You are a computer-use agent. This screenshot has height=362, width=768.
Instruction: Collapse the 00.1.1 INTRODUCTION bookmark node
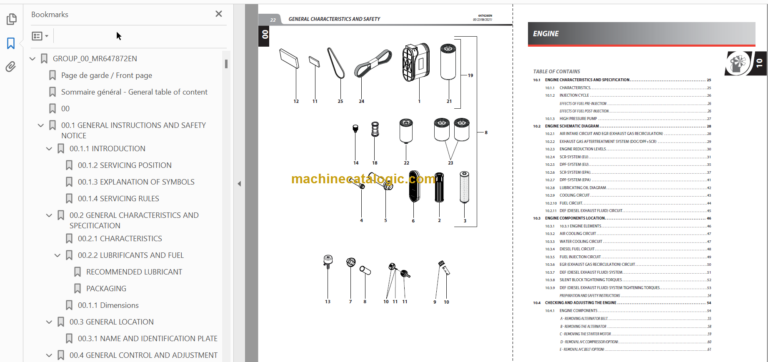(49, 149)
